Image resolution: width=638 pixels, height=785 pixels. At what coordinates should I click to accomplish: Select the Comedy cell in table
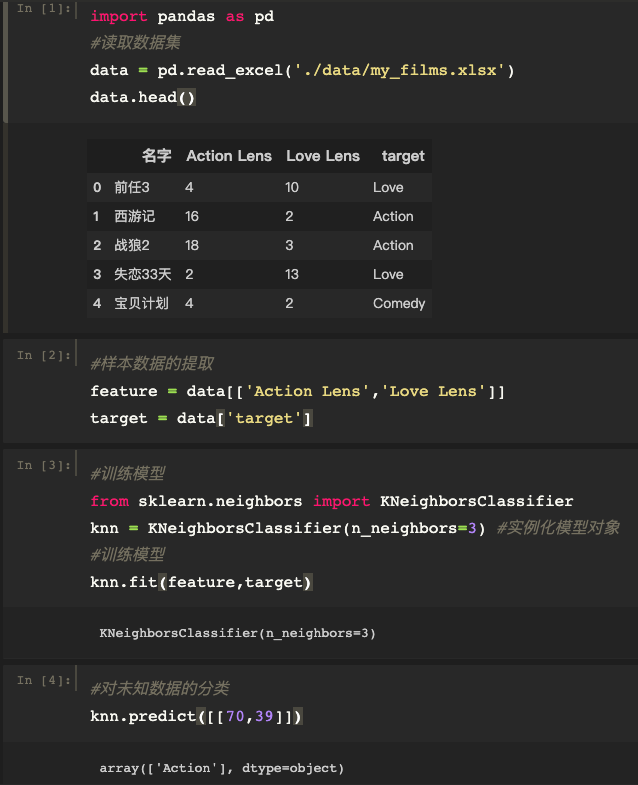click(399, 303)
